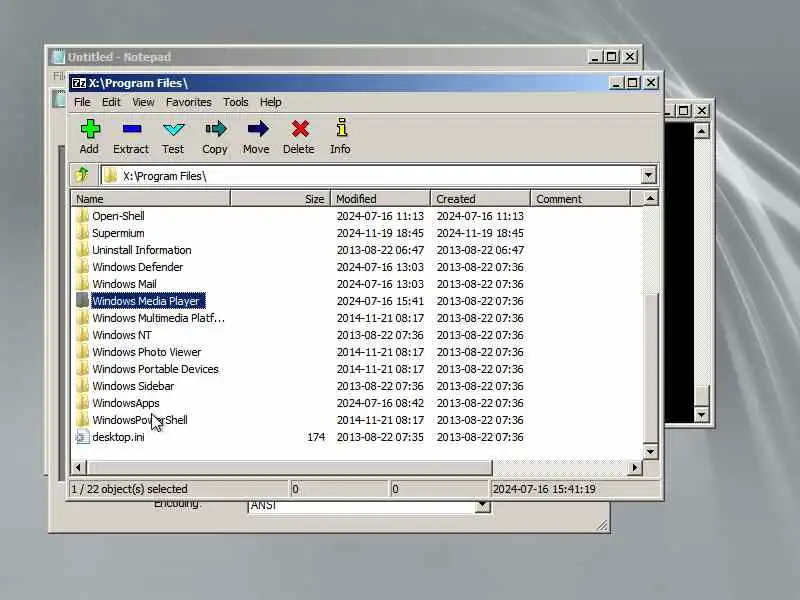Click the Windows Defender folder icon
Image resolution: width=800 pixels, height=600 pixels.
click(x=82, y=267)
